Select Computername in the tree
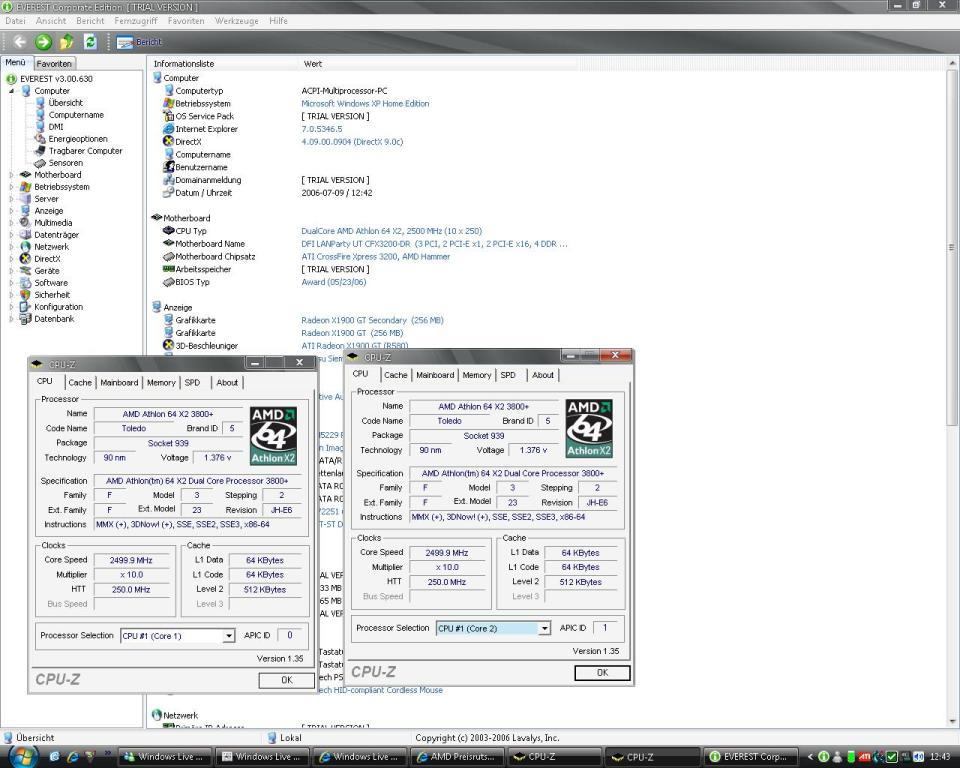Viewport: 960px width, 768px height. click(76, 115)
